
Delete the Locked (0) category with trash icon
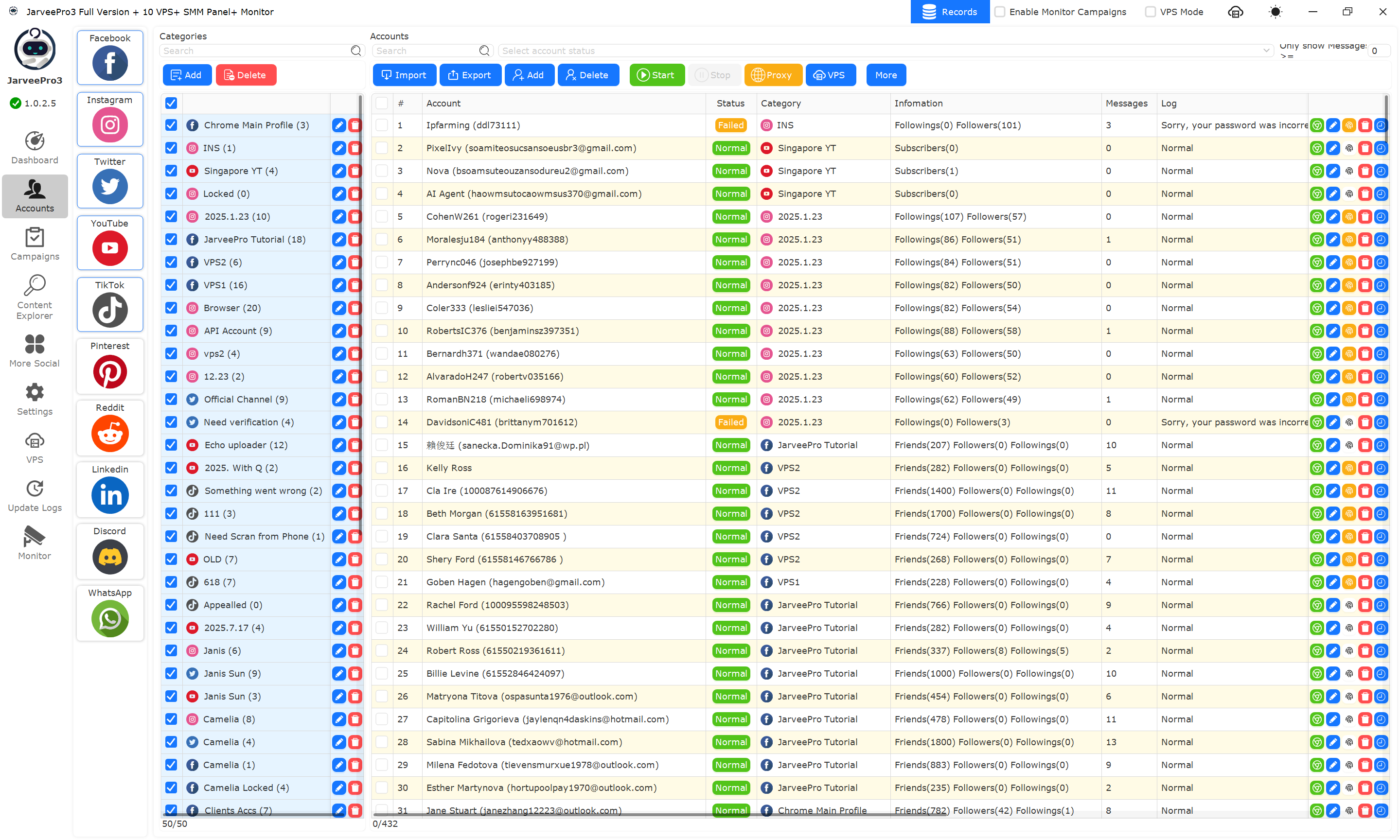click(355, 193)
